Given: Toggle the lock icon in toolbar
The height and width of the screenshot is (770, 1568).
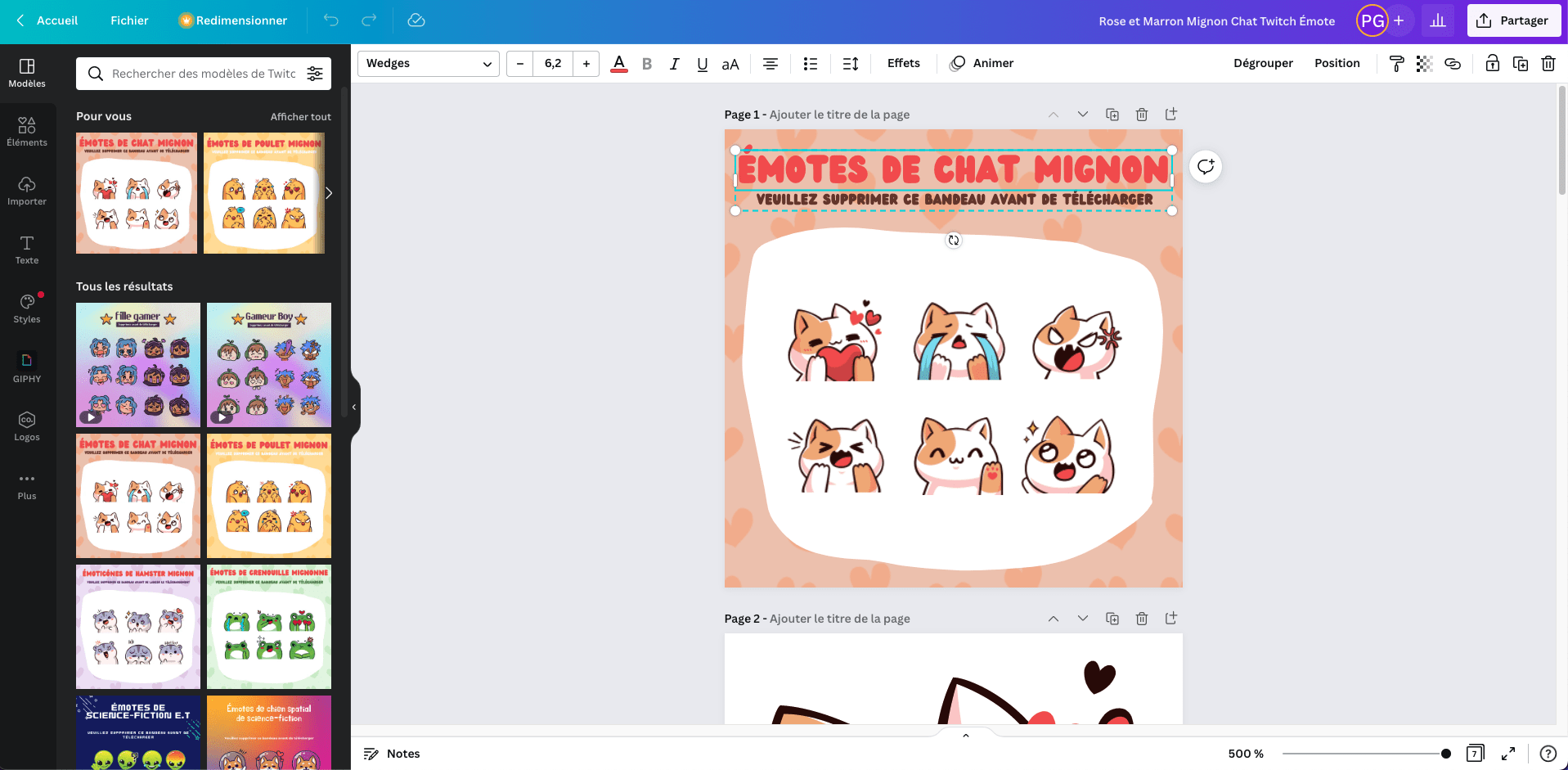Looking at the screenshot, I should (x=1492, y=64).
